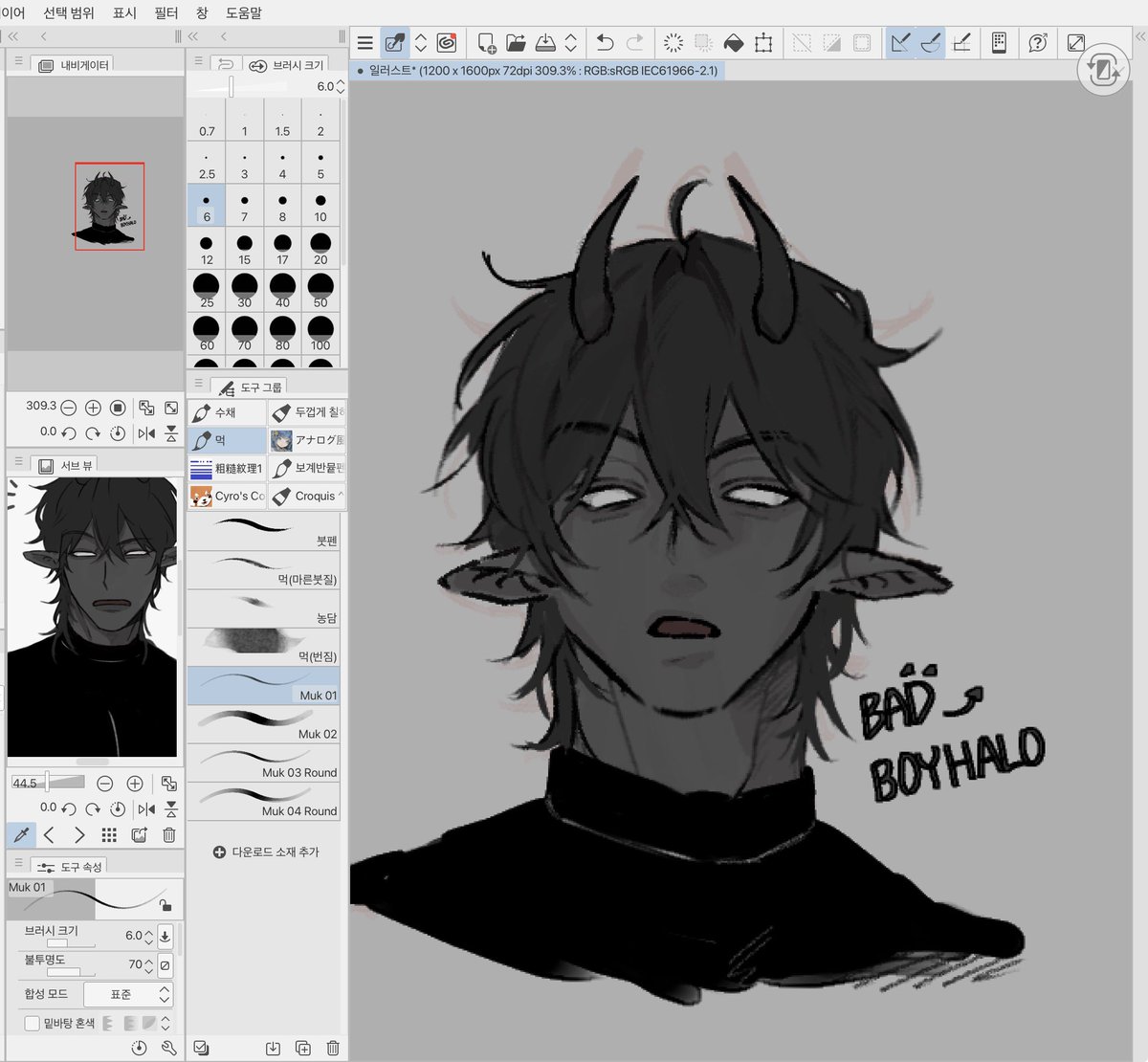
Task: Toggle snap to special ruler icon
Action: pos(931,43)
